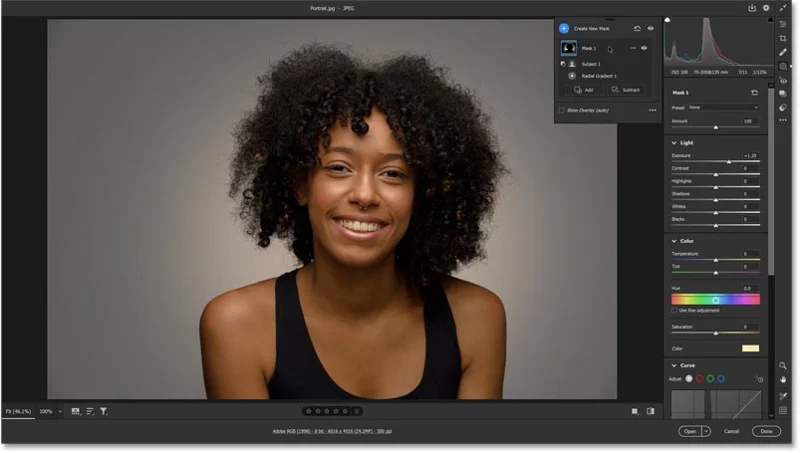The width and height of the screenshot is (800, 453).
Task: Hide Mask 1 using its eye icon
Action: (x=644, y=48)
